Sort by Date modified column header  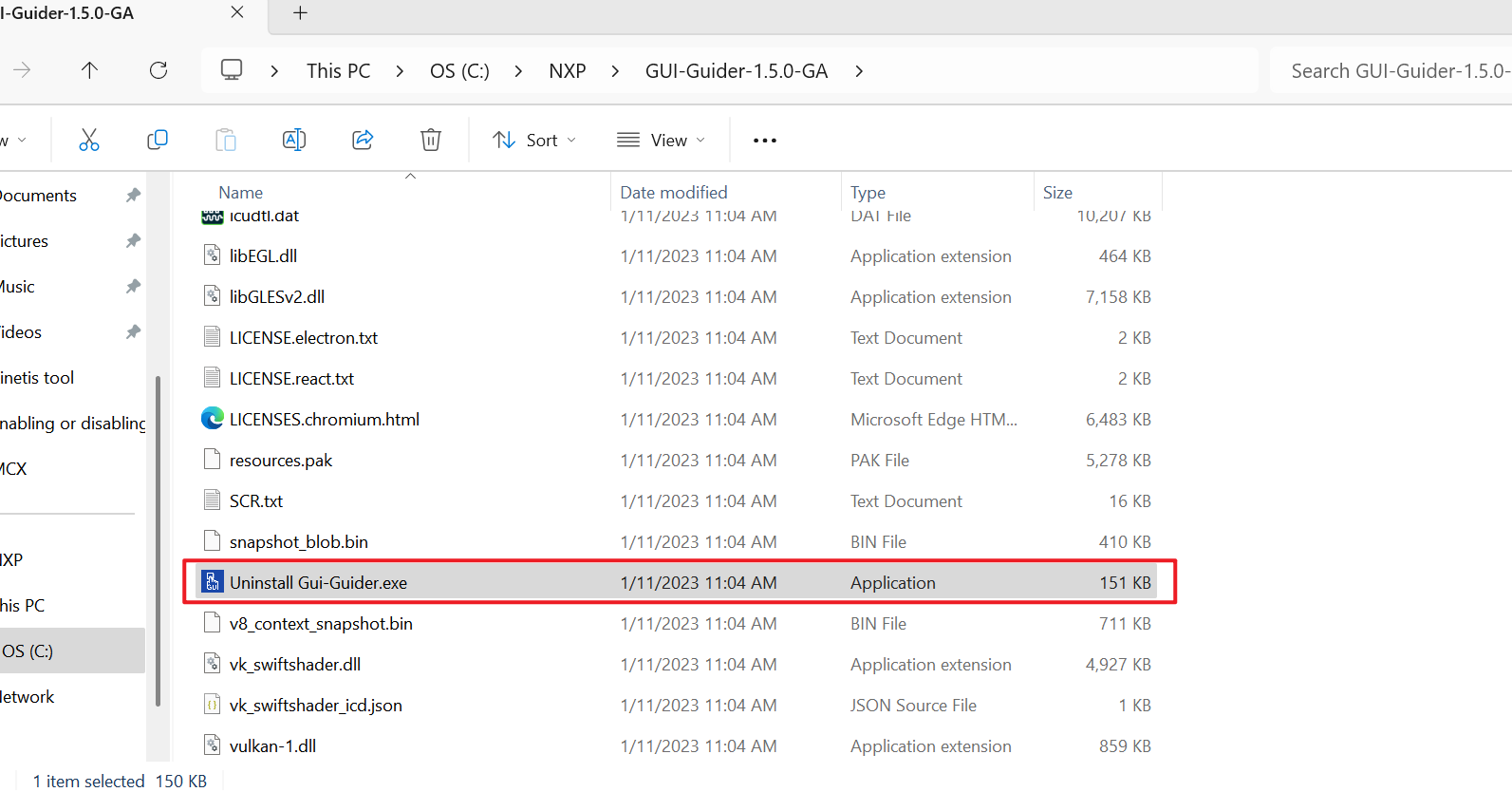pyautogui.click(x=673, y=193)
